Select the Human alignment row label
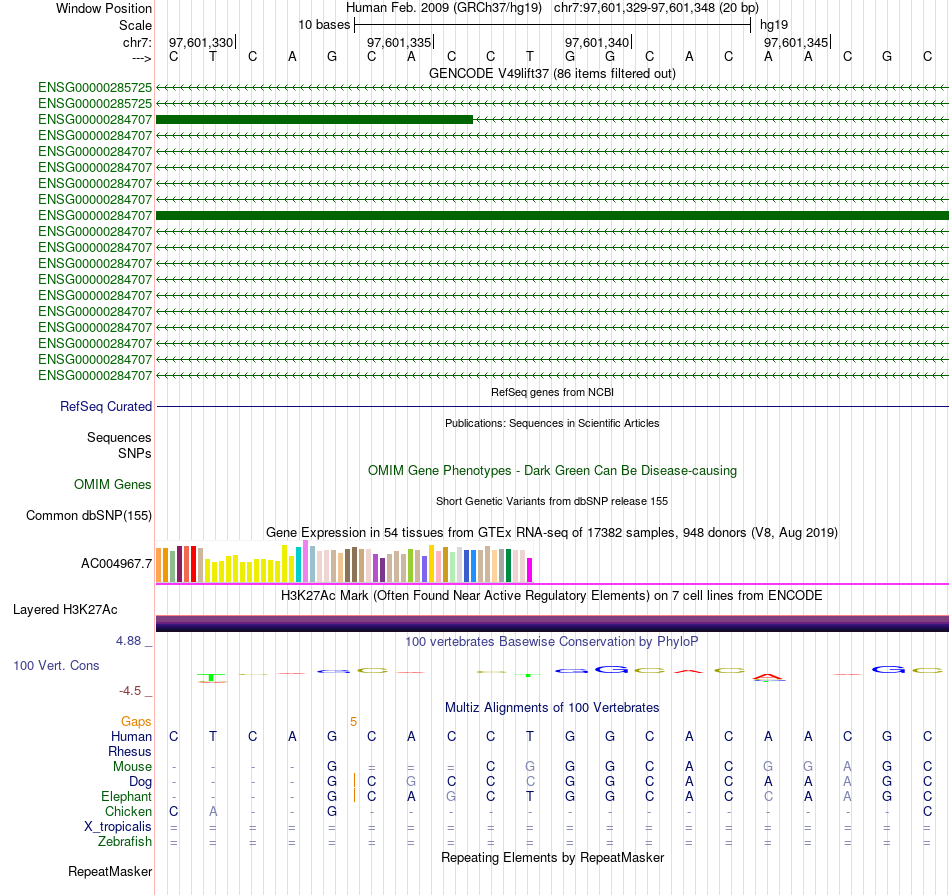This screenshot has width=950, height=895. click(131, 736)
